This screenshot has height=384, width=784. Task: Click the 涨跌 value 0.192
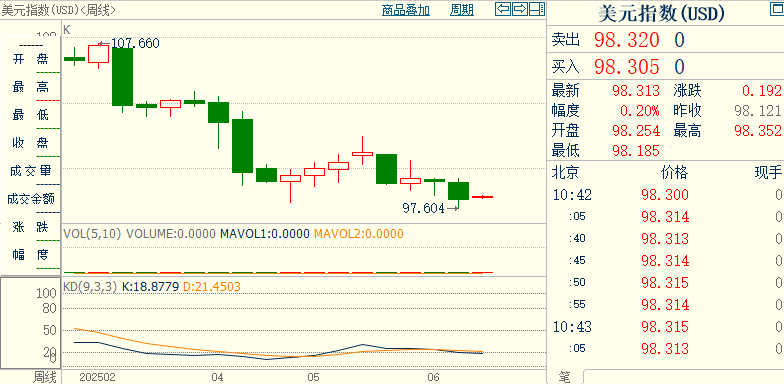click(x=762, y=91)
